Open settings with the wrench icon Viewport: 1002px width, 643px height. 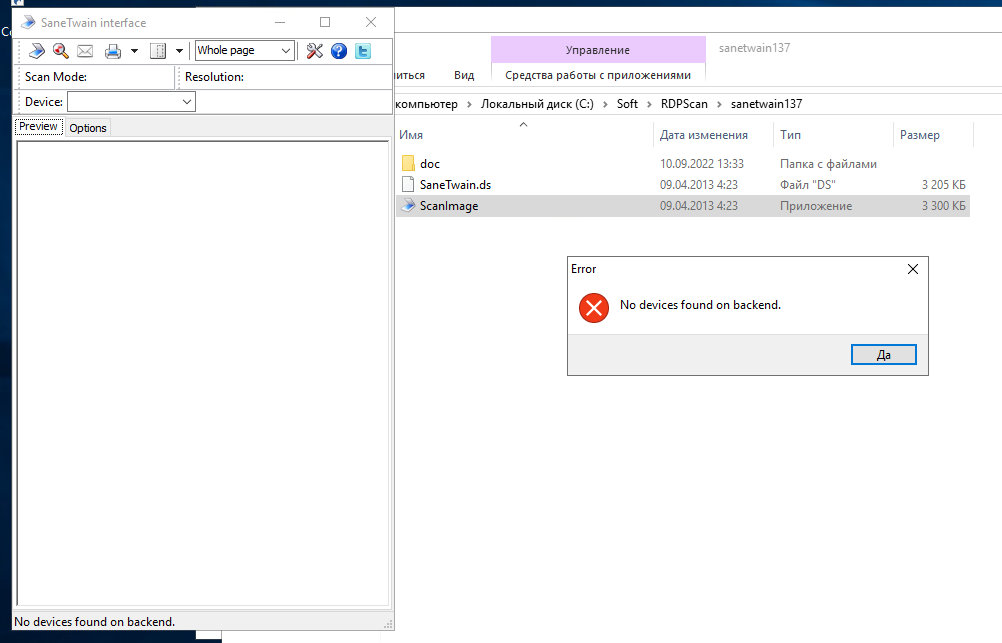[314, 50]
